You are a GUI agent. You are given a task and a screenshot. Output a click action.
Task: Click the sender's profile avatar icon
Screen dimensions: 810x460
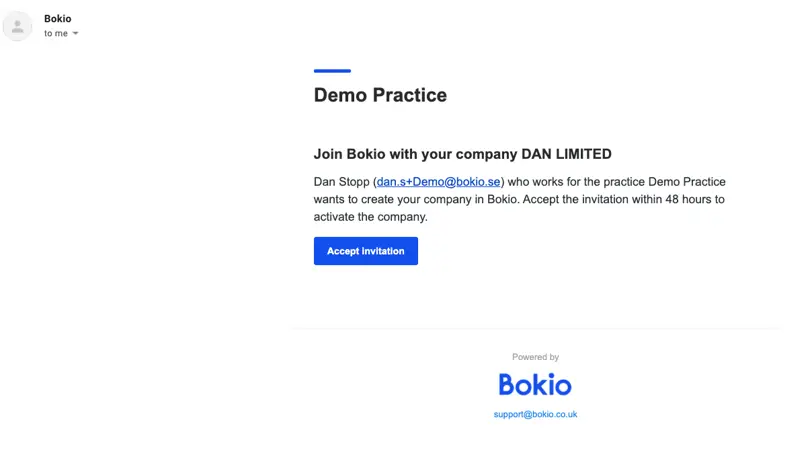pos(18,27)
